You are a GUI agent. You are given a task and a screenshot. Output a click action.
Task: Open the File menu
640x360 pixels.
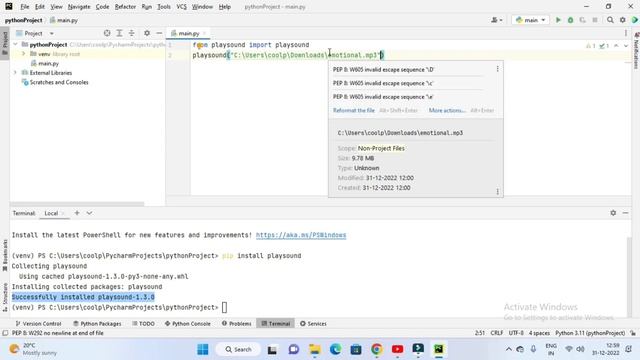tap(24, 7)
